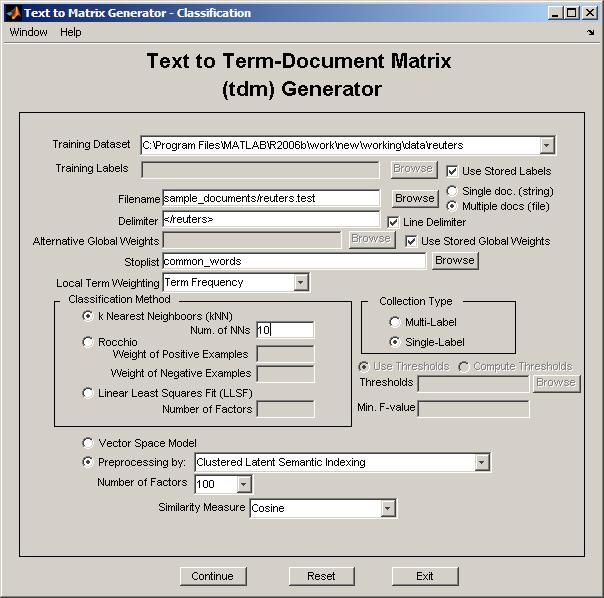Viewport: 604px width, 598px height.
Task: Click Browse next to the Stoplist field
Action: click(455, 260)
